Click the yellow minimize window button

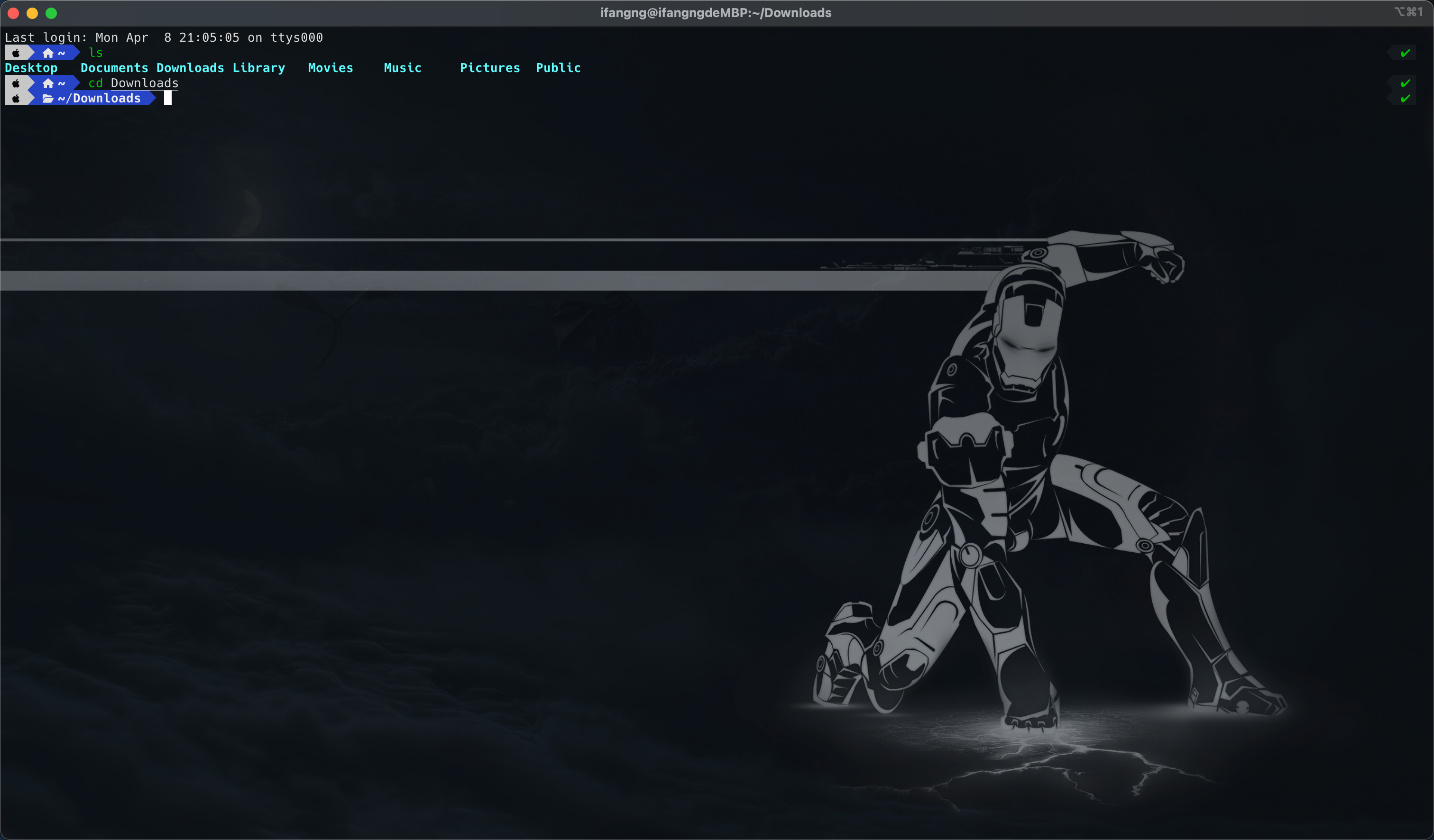32,13
